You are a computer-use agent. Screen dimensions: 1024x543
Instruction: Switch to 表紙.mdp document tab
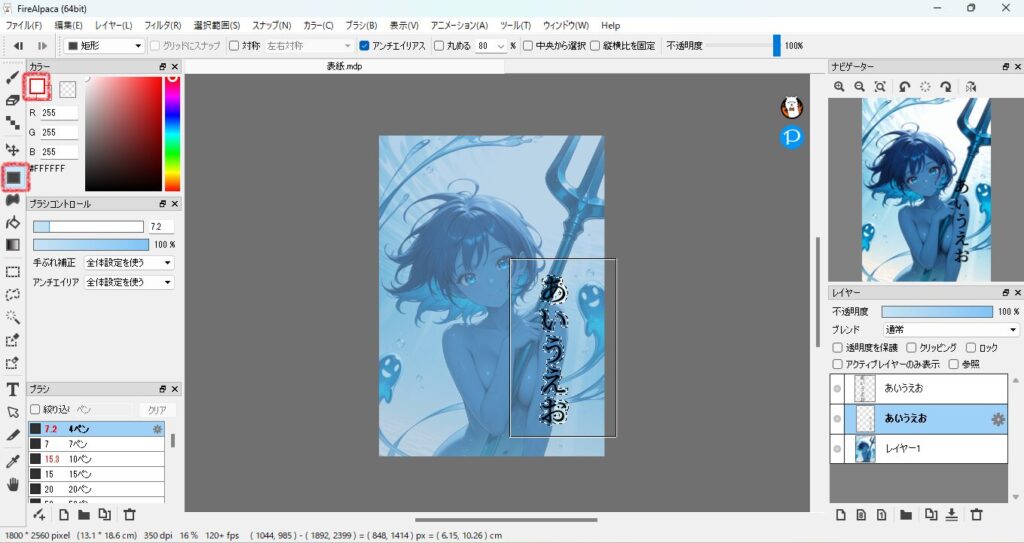[x=344, y=67]
